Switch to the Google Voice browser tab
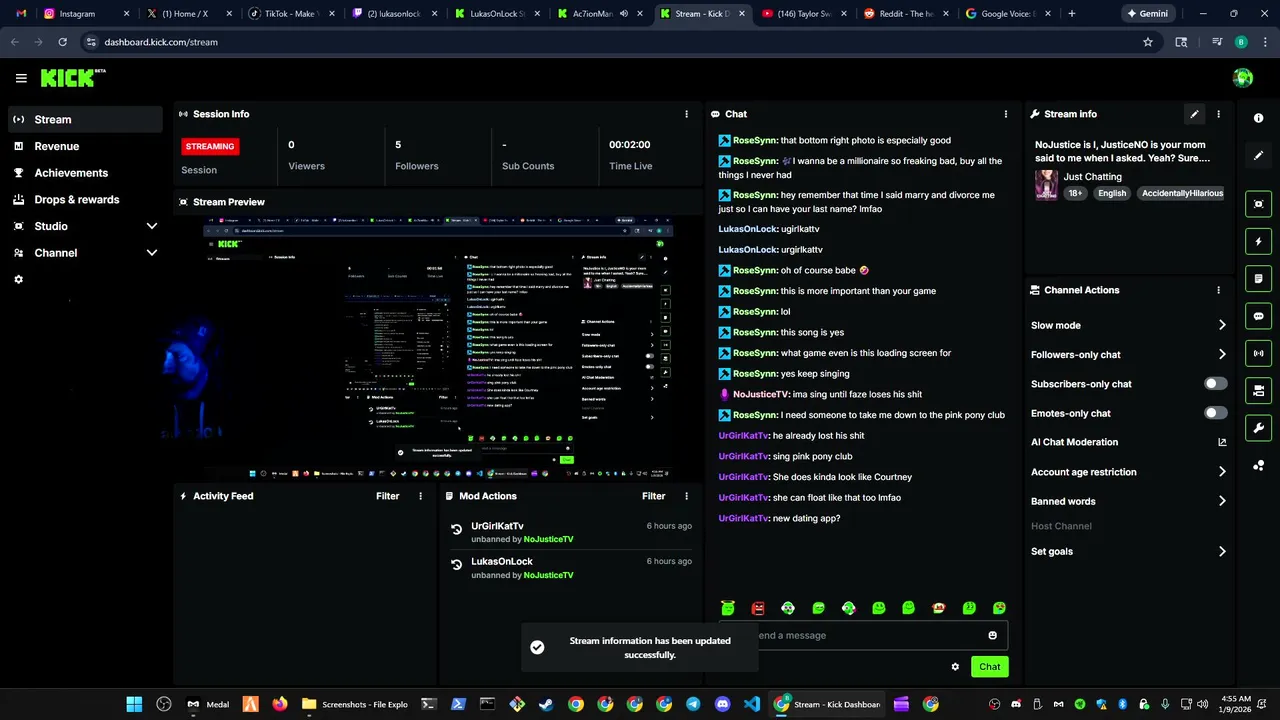 [x=1008, y=14]
